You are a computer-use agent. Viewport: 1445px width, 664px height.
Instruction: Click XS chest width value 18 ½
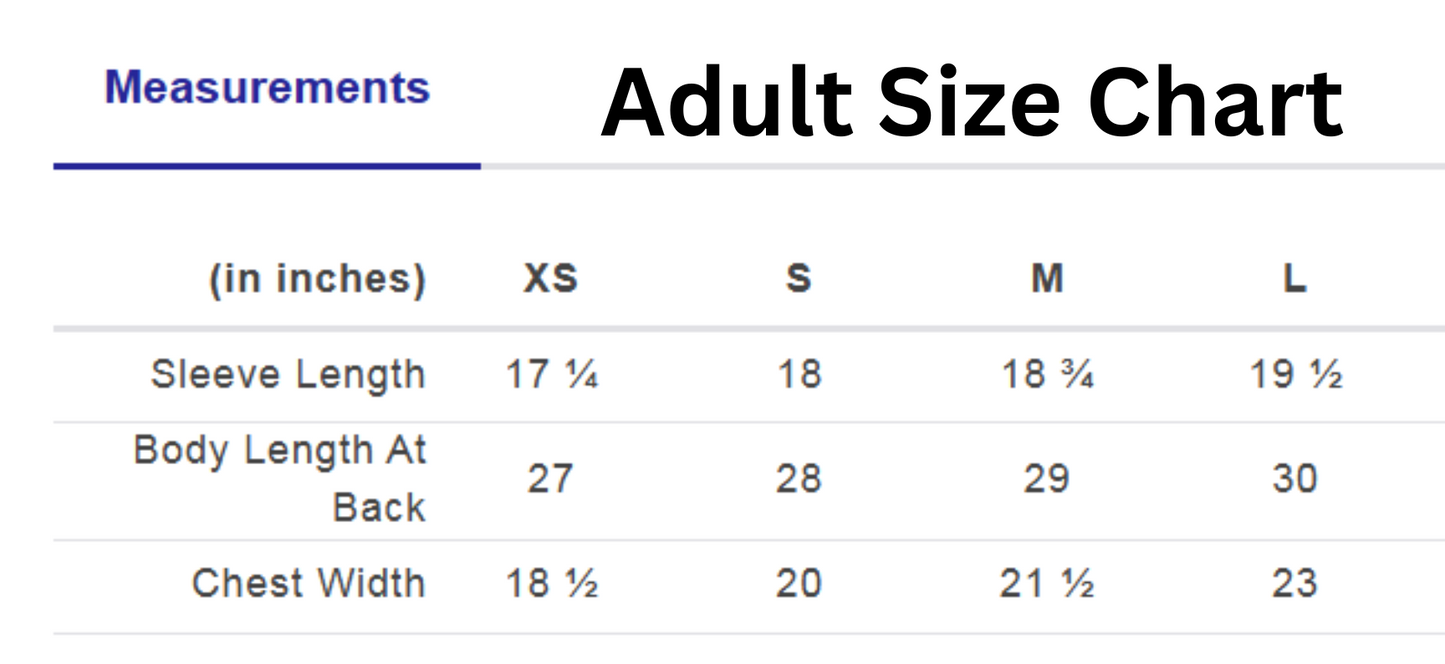click(551, 583)
